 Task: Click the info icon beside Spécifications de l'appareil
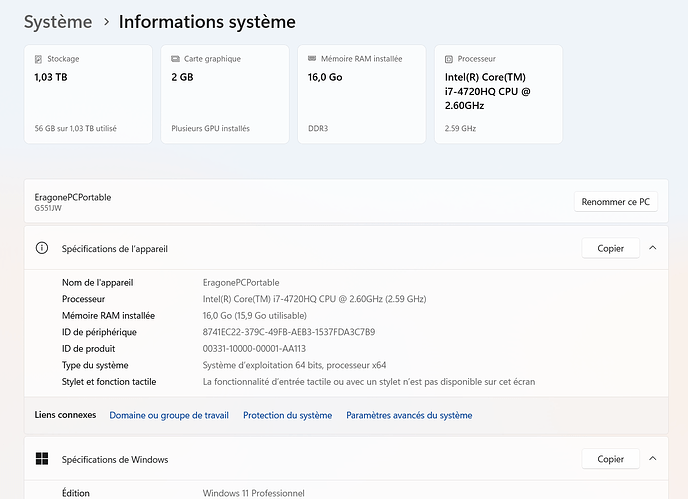tap(42, 248)
